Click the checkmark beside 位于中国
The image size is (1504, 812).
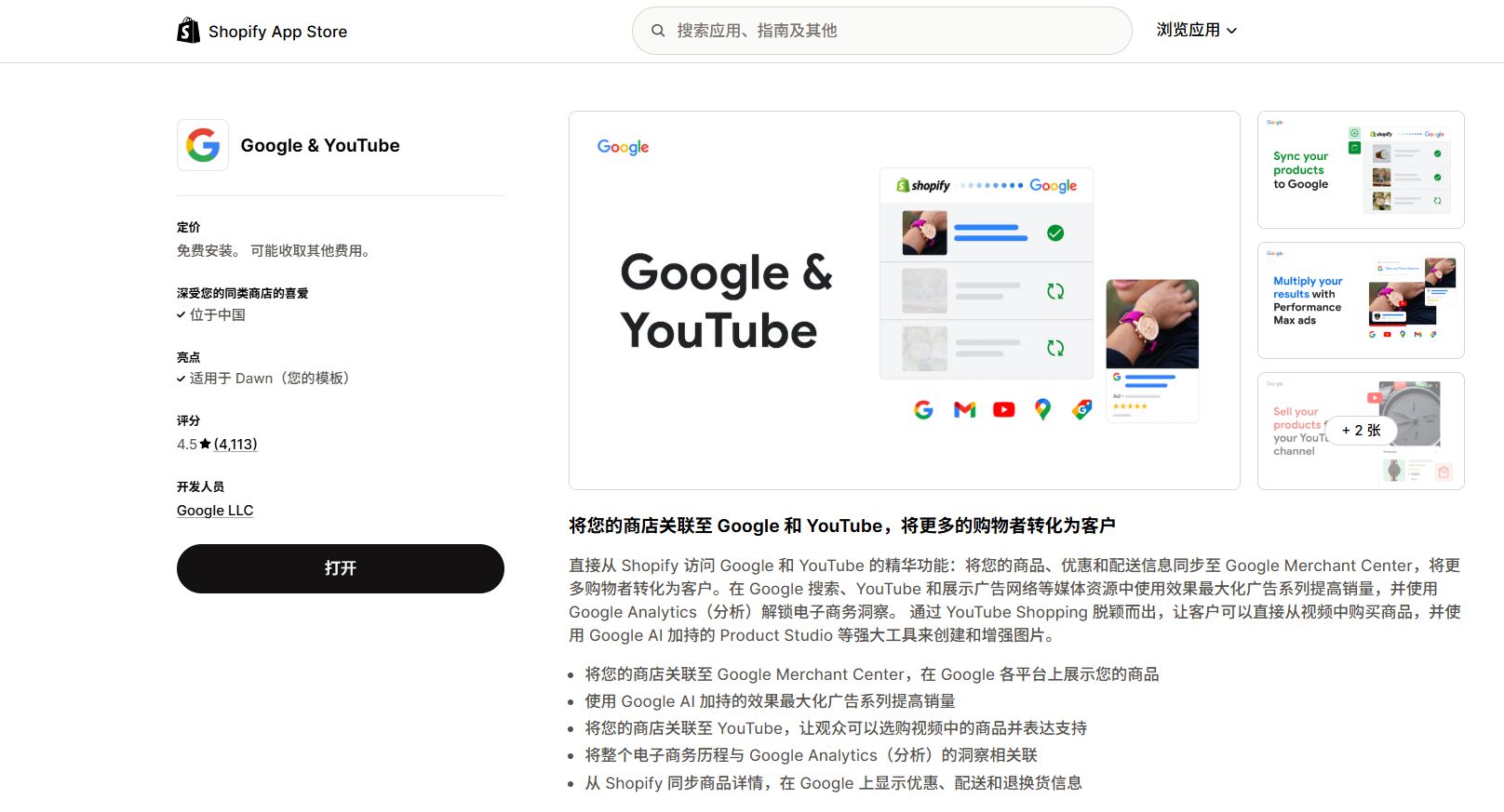coord(181,314)
